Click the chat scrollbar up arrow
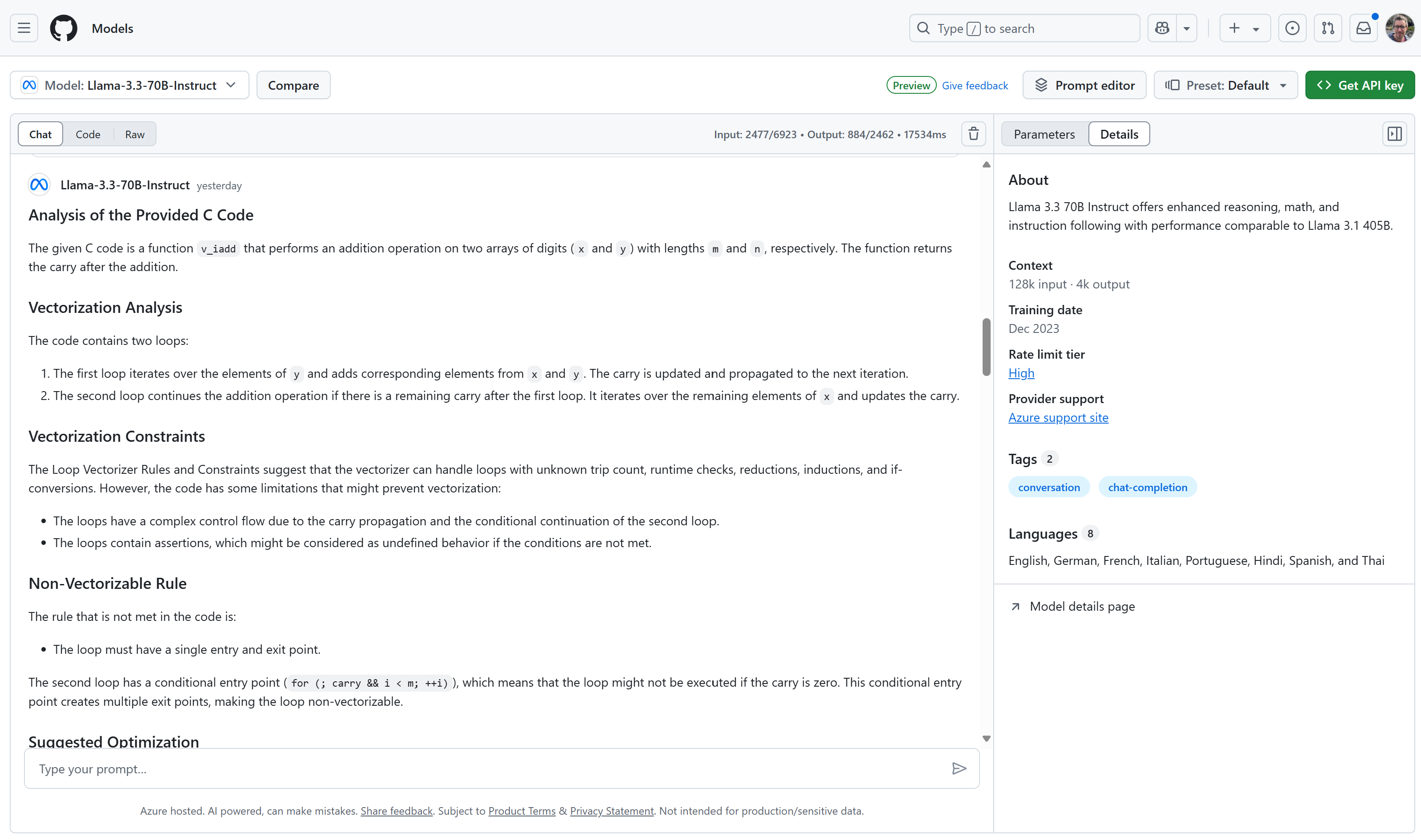Screen dimensions: 1421x840 986,165
